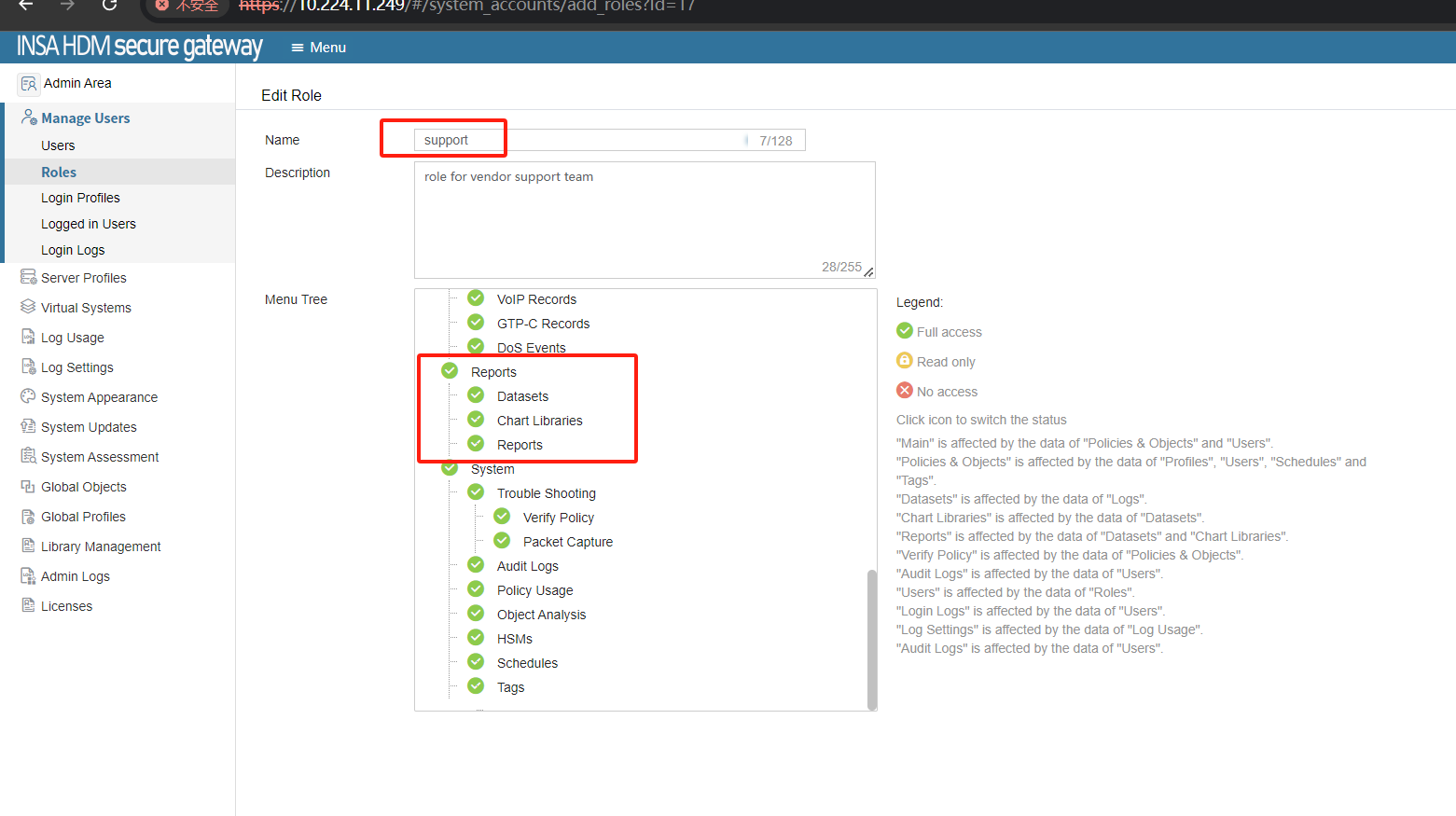The height and width of the screenshot is (816, 1456).
Task: Collapse the Manage Users section
Action: [85, 118]
